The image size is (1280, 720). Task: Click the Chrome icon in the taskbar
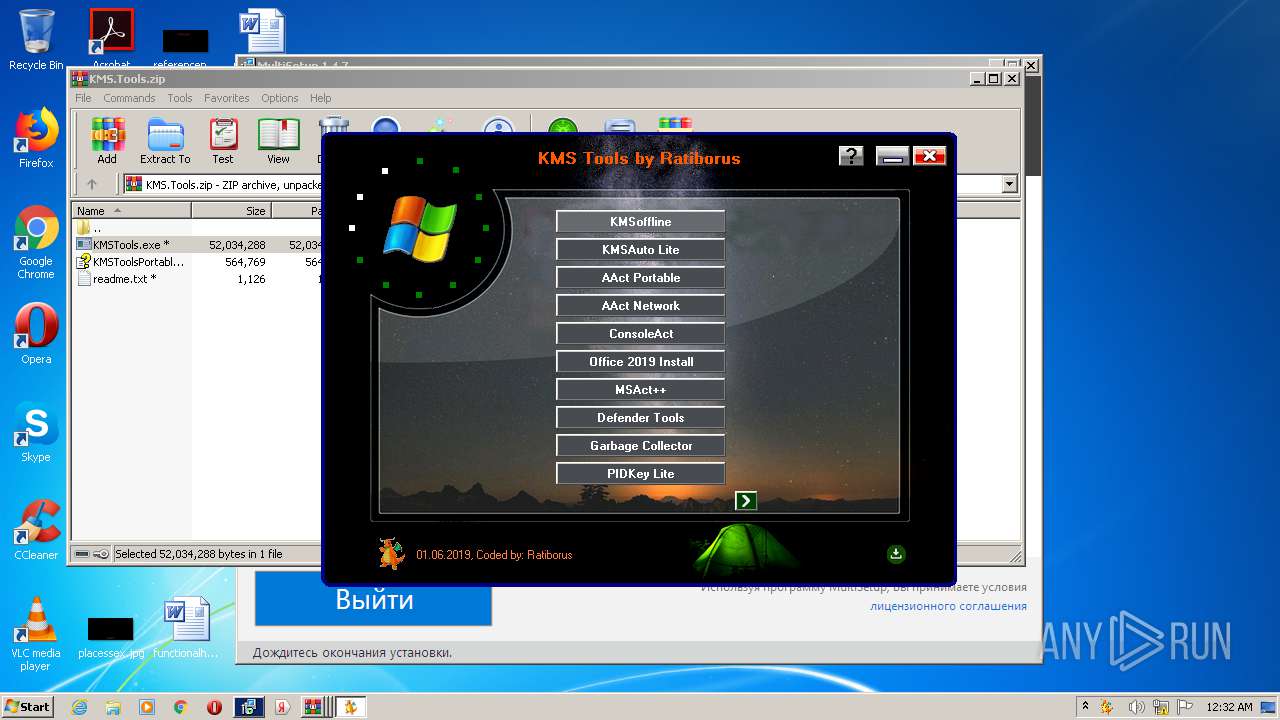(181, 707)
